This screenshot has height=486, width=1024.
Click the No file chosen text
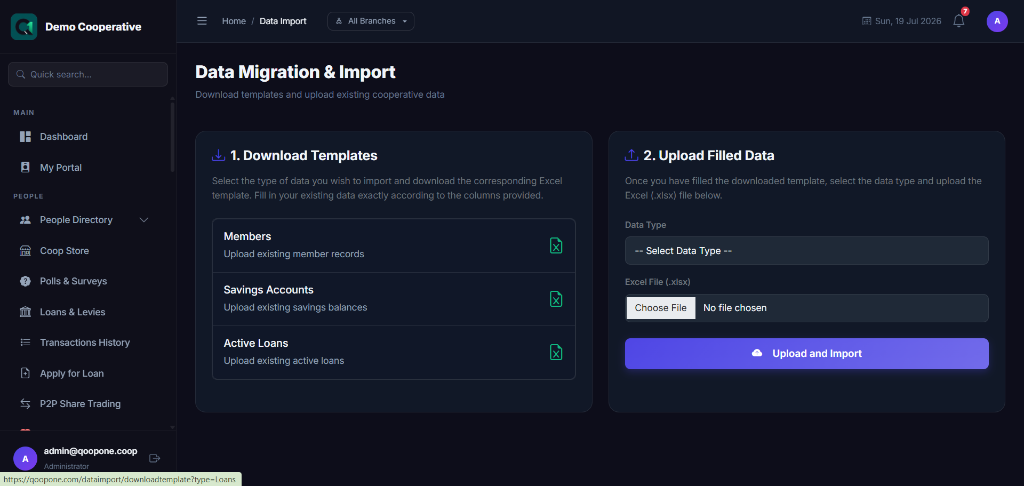coord(735,308)
